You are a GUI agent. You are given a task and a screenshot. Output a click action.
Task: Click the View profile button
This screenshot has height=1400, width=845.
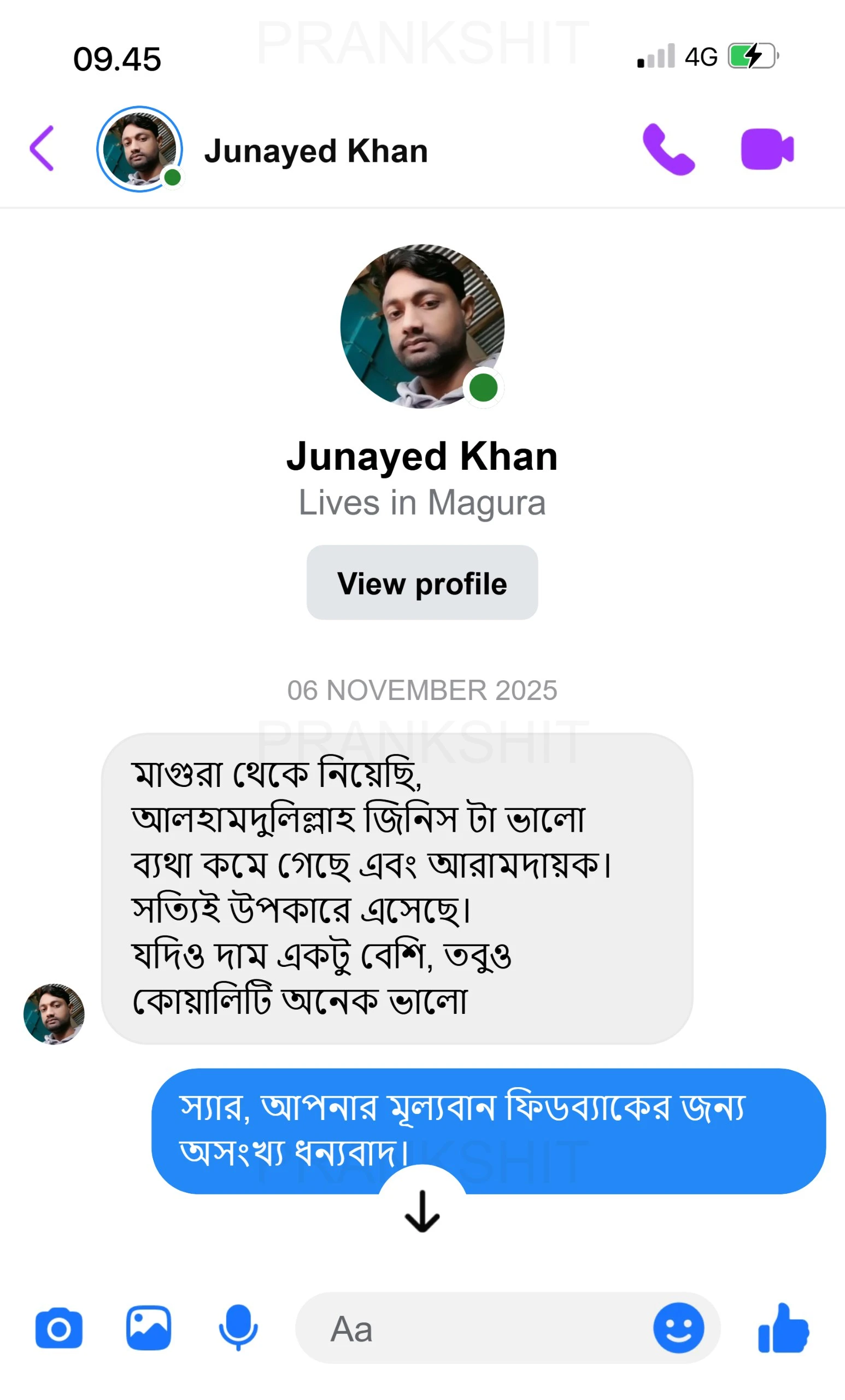pyautogui.click(x=422, y=583)
